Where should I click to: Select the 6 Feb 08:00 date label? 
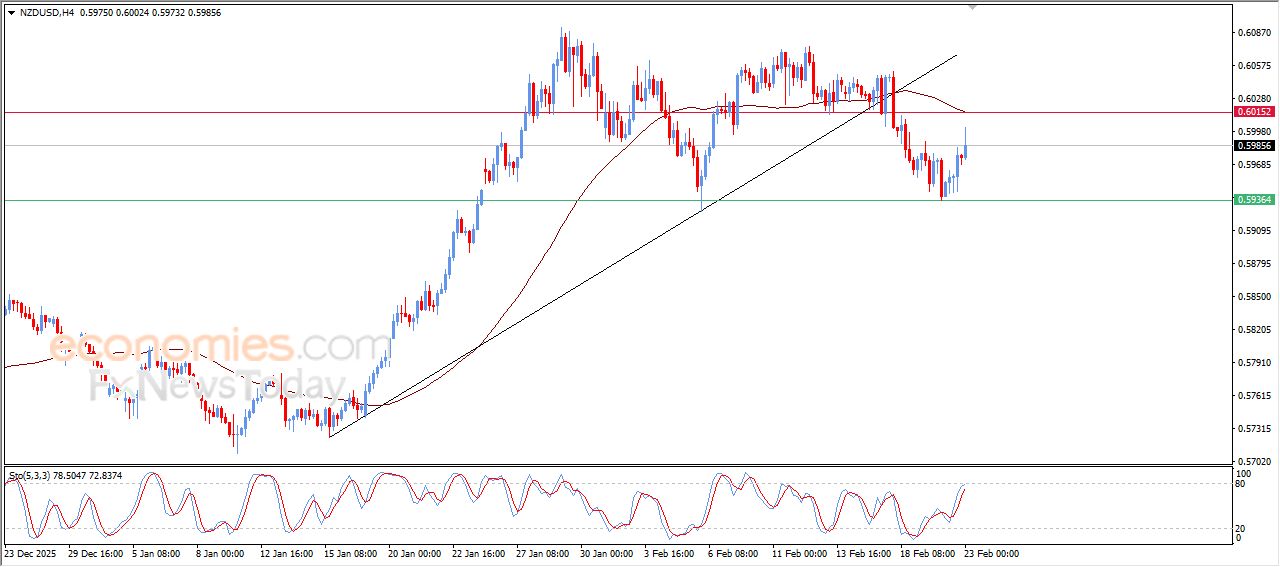point(733,553)
